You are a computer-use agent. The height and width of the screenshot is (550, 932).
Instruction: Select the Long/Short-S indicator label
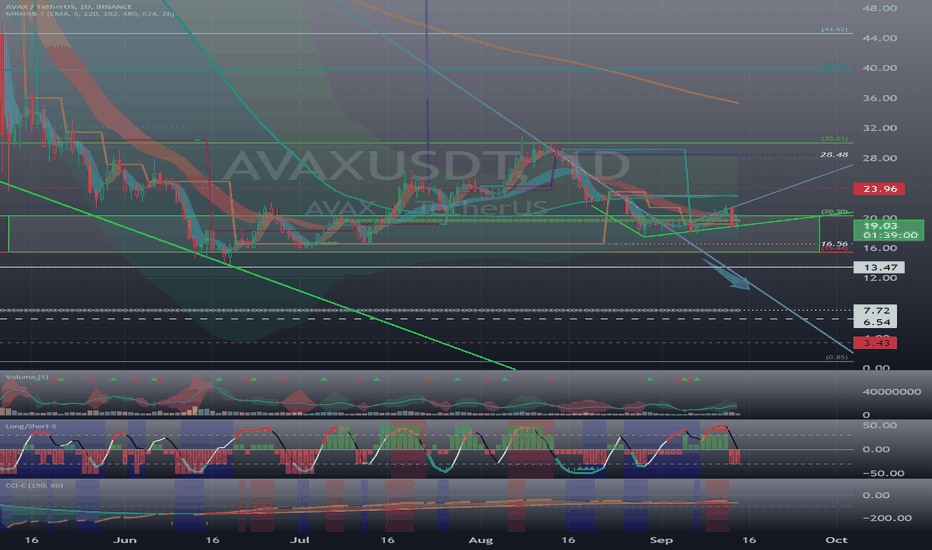[x=31, y=426]
